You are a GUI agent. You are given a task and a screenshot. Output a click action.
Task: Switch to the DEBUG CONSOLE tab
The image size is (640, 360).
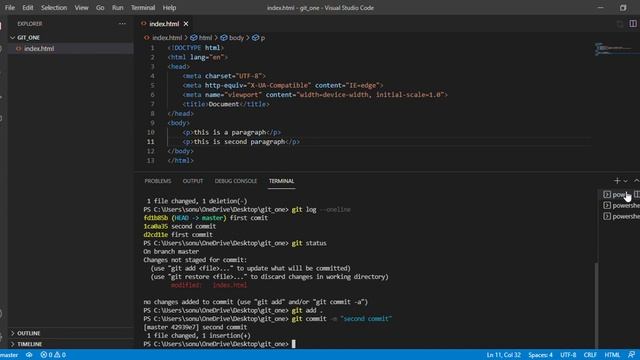click(236, 181)
